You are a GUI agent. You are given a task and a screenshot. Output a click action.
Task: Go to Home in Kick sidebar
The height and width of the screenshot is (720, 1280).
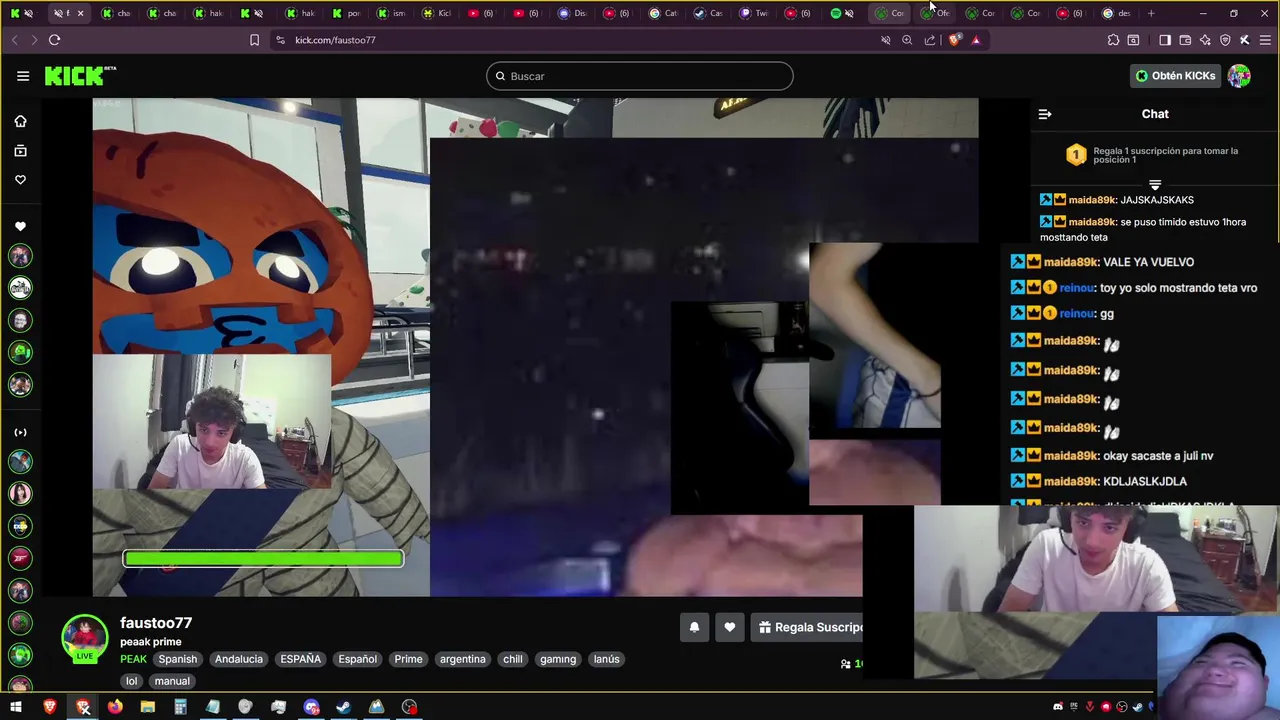(x=20, y=121)
